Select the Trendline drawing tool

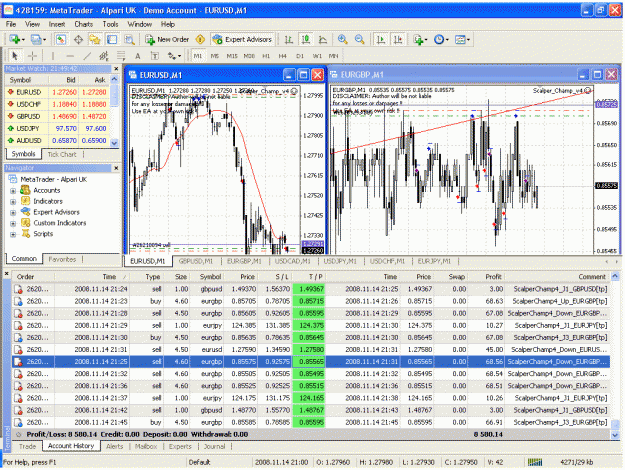87,56
